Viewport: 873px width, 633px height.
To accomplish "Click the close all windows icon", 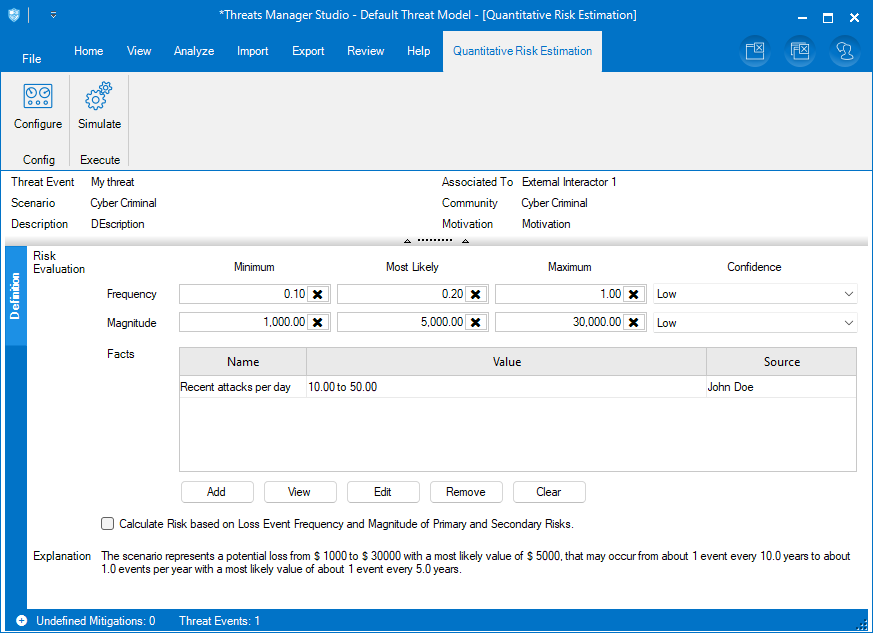I will point(799,51).
